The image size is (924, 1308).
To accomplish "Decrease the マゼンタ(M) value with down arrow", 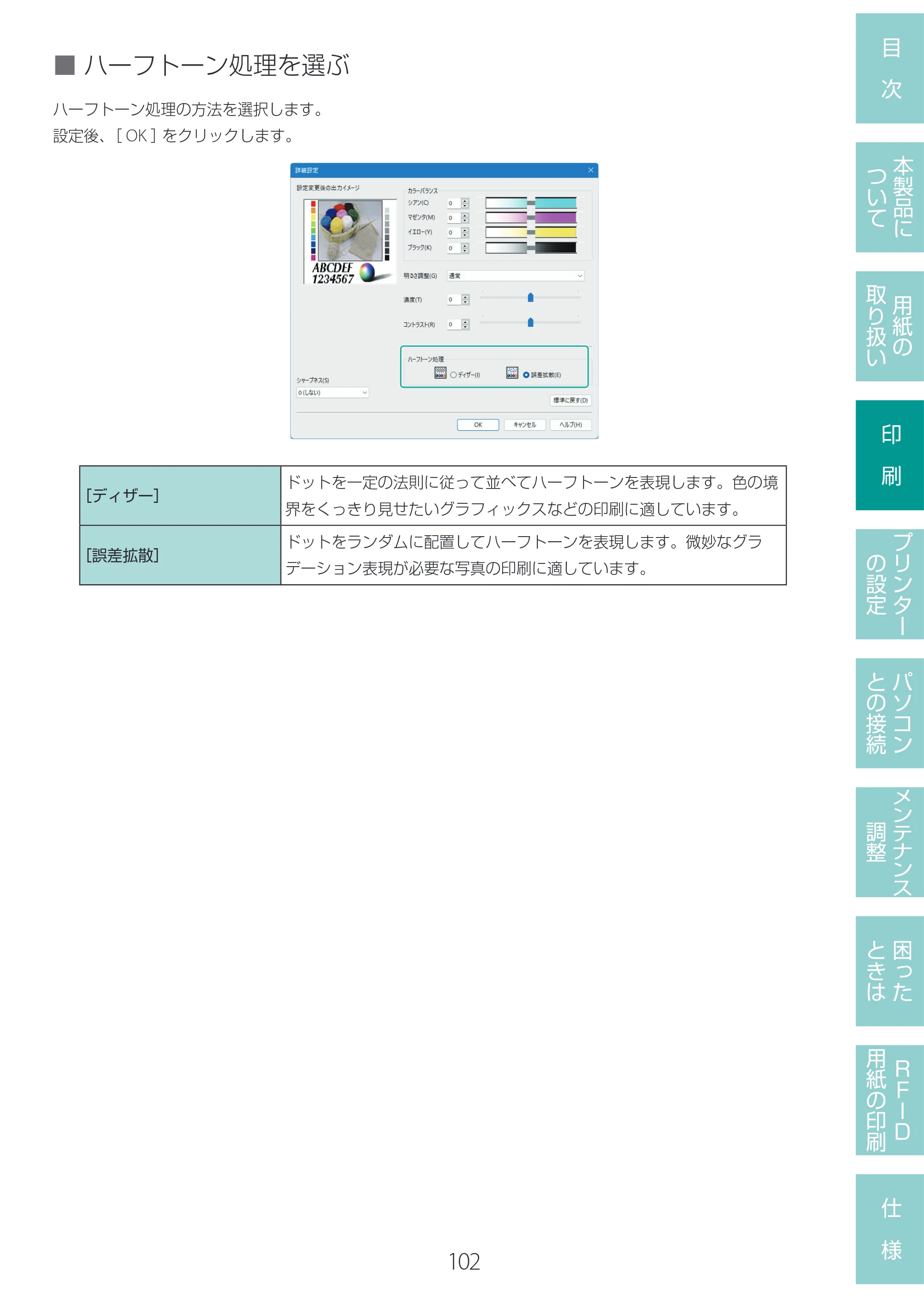I will 465,220.
